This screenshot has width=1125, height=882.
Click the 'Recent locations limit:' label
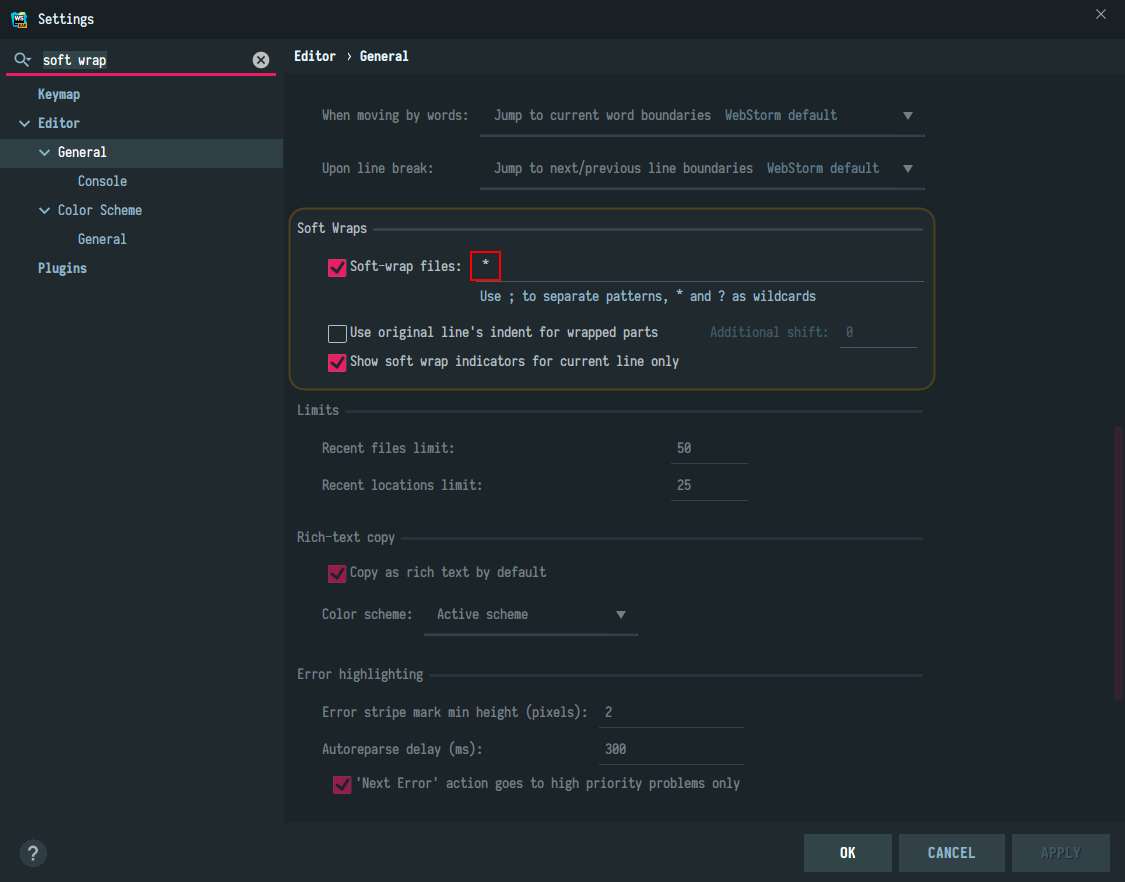402,486
